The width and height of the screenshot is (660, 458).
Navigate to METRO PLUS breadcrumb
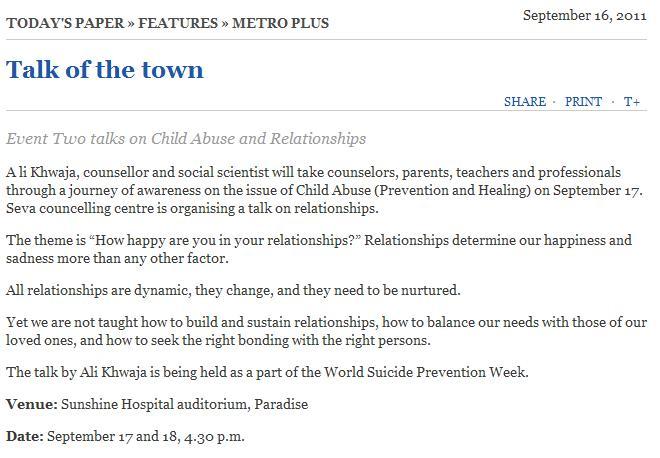(x=280, y=22)
